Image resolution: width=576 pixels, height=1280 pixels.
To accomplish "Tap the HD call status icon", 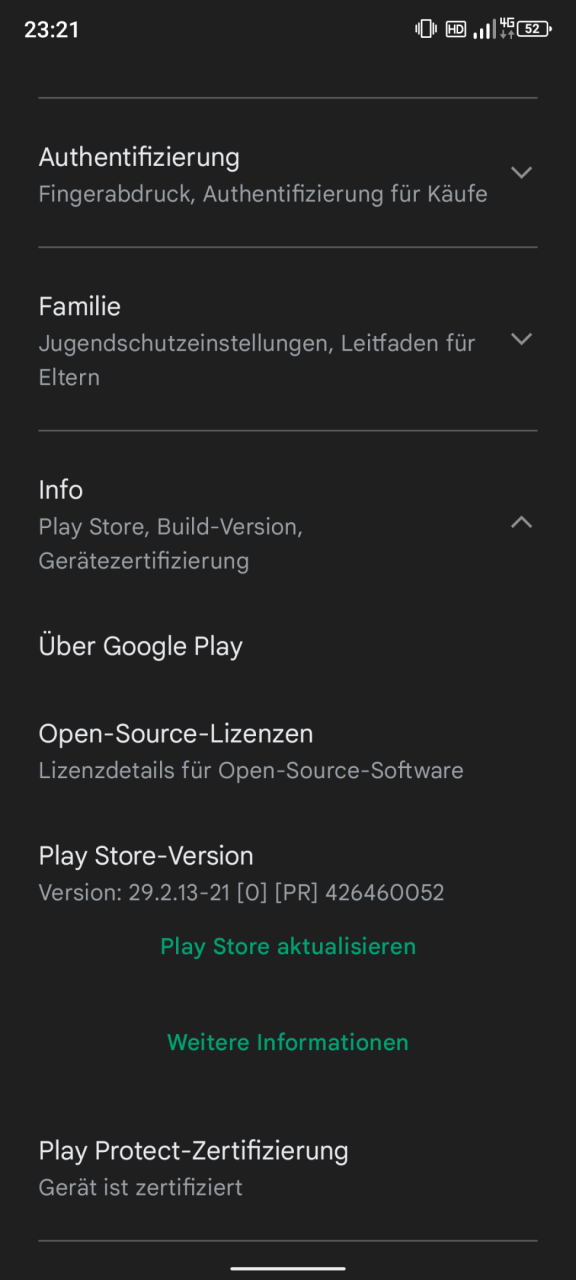I will [x=456, y=29].
